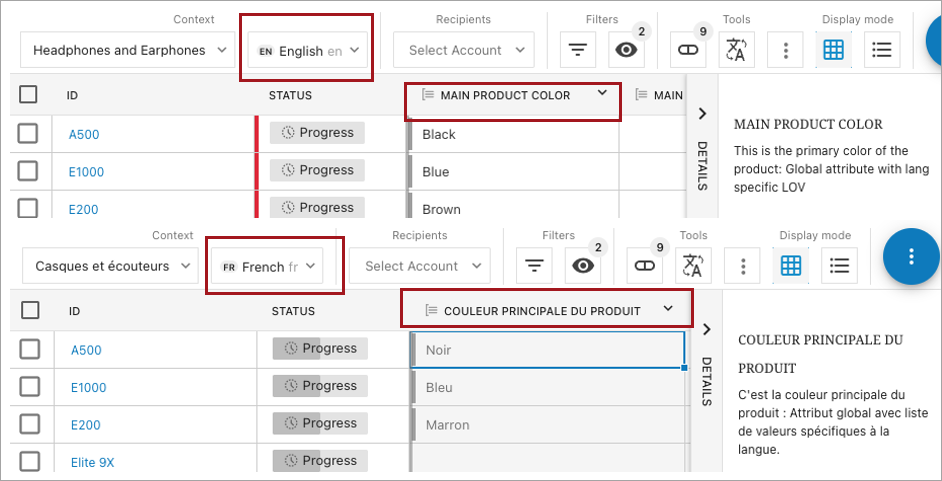Toggle the eye visibility filter in top toolbar
942x481 pixels.
627,49
